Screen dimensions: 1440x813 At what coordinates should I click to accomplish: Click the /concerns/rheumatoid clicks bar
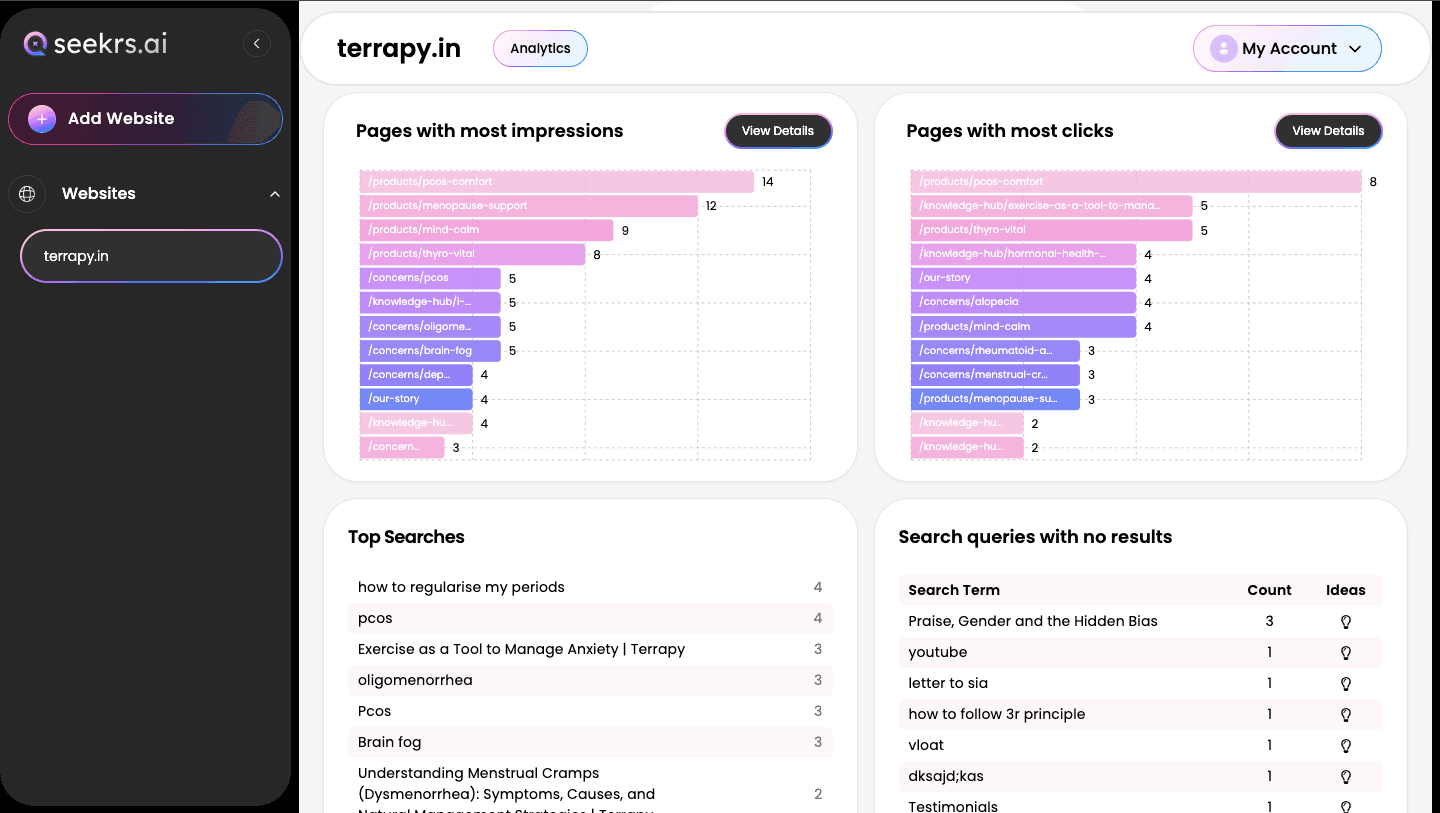(x=995, y=351)
